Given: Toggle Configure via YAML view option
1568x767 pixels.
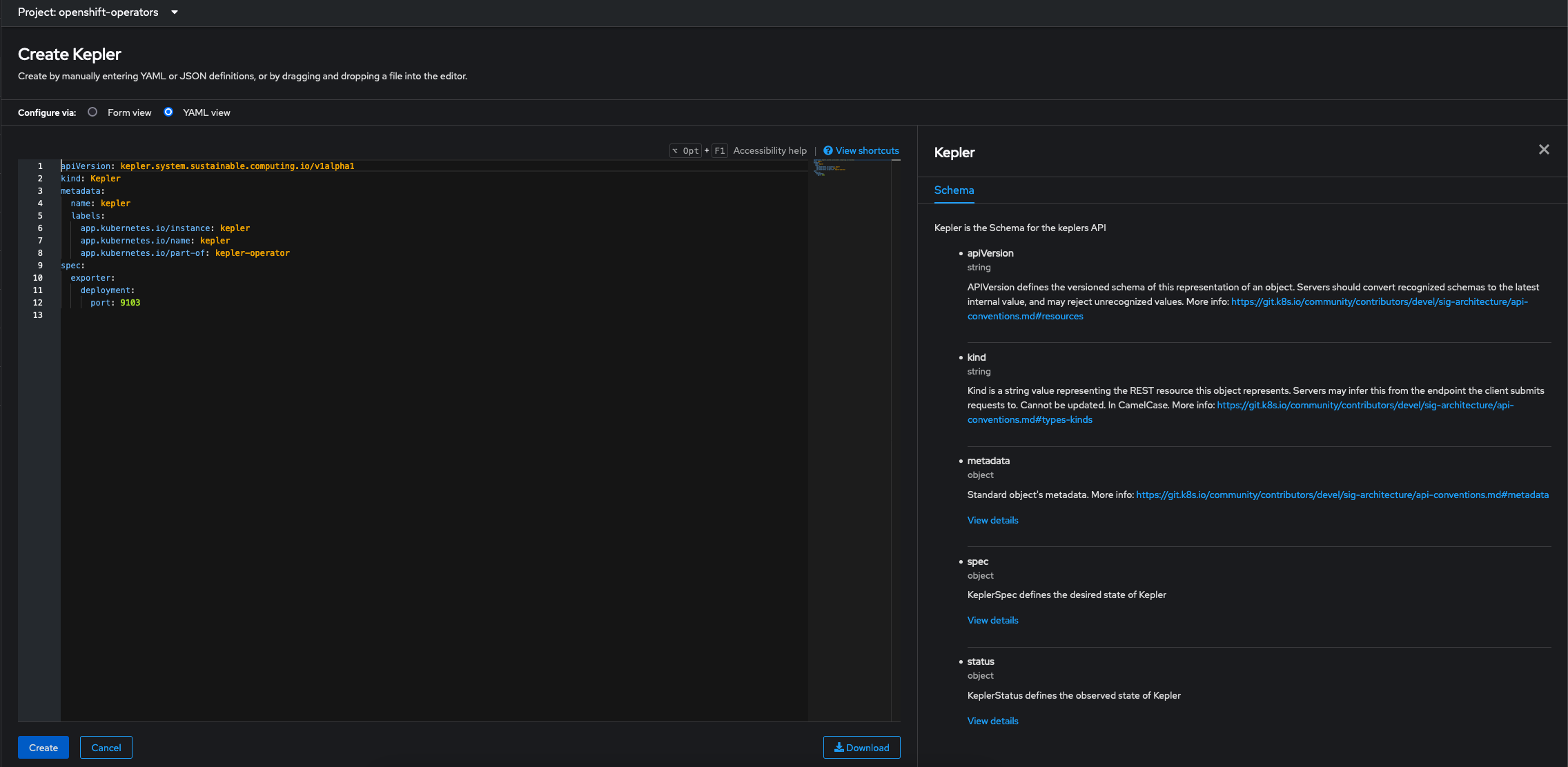Looking at the screenshot, I should click(168, 112).
